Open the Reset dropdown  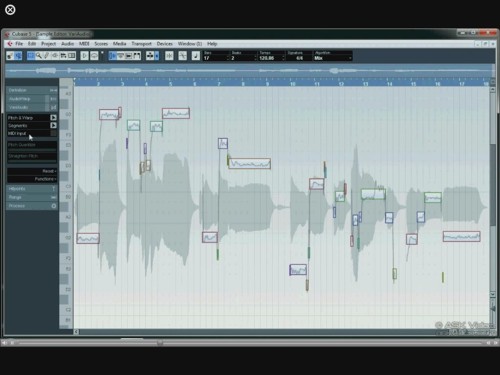tap(32, 171)
